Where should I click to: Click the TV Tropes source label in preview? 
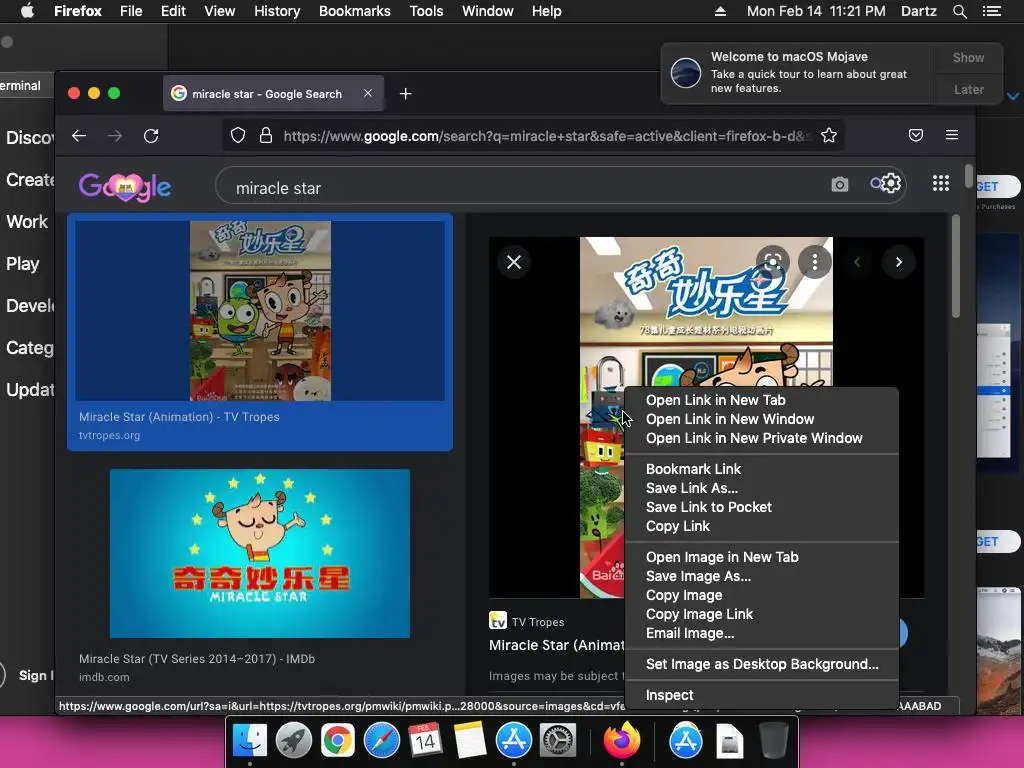tap(538, 622)
